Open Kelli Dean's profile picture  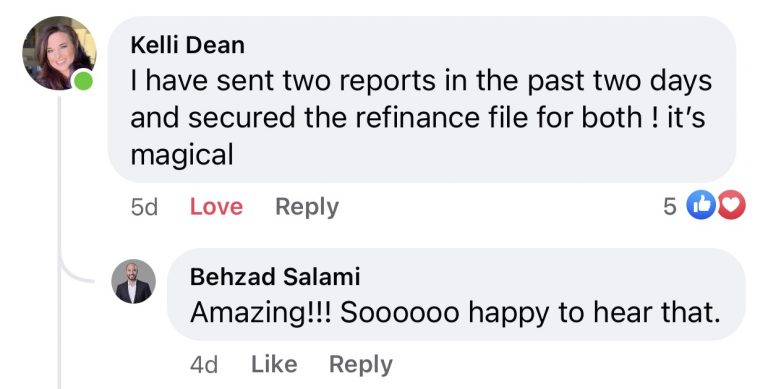[x=59, y=53]
